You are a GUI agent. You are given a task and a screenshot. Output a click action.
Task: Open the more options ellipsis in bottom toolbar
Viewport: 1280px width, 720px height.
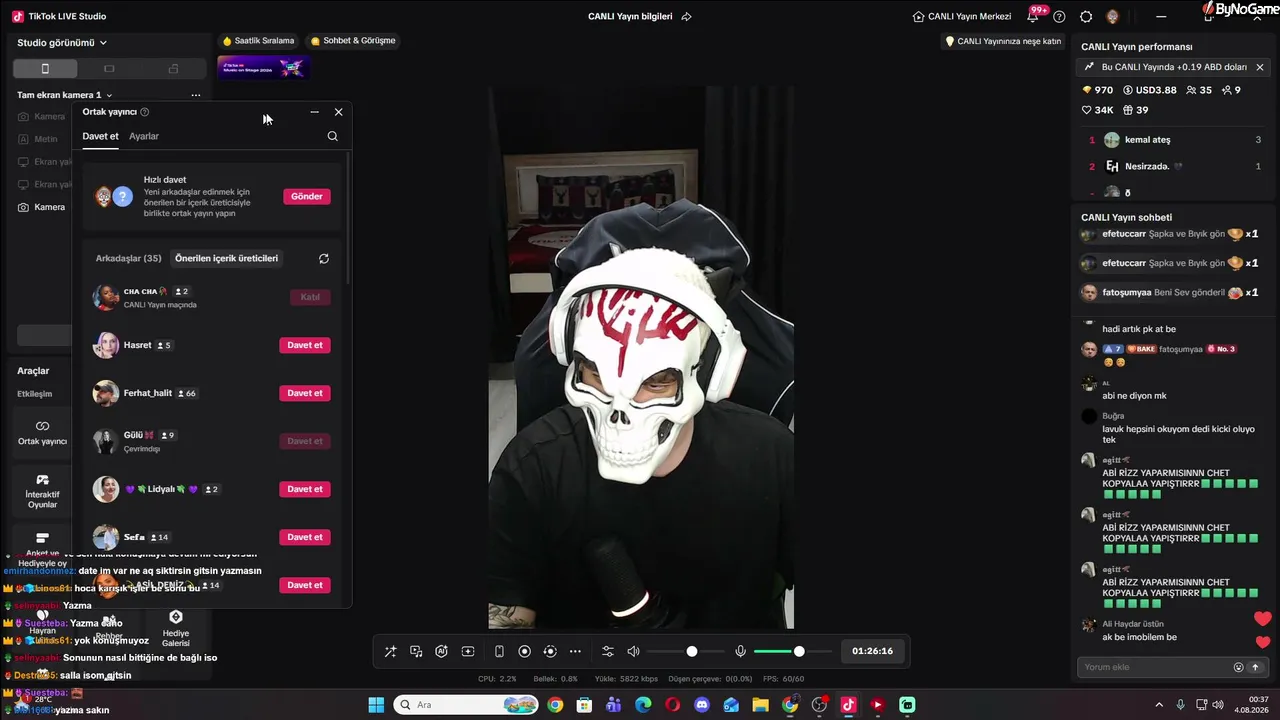[575, 651]
